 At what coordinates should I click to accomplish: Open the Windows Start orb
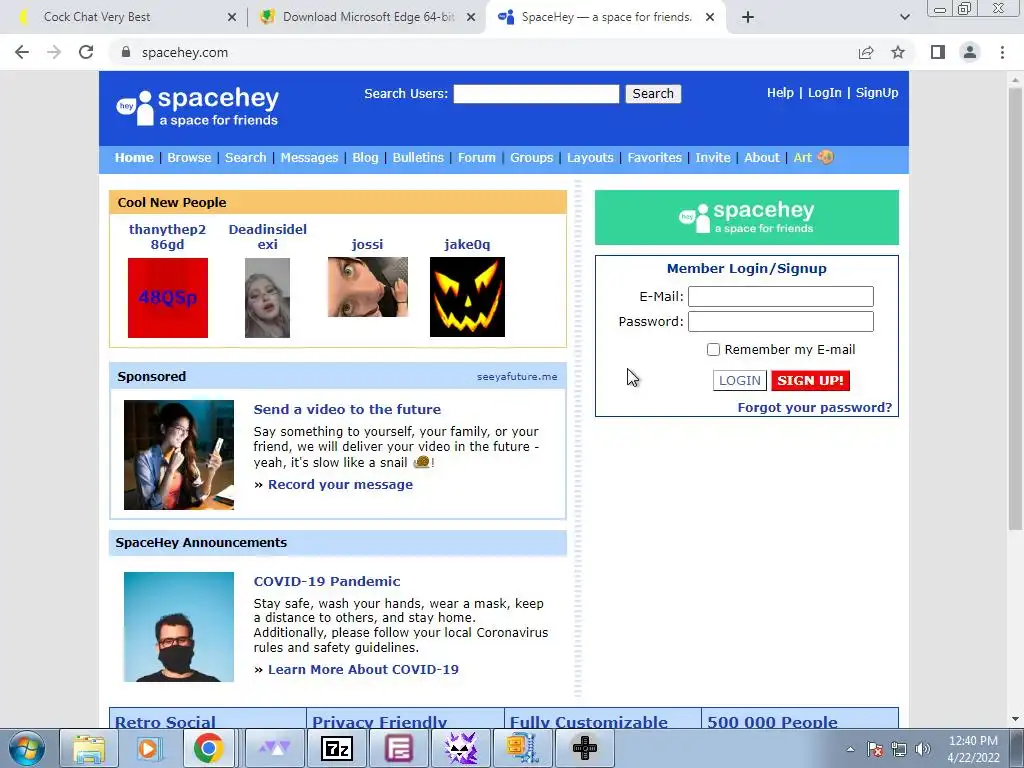(27, 748)
